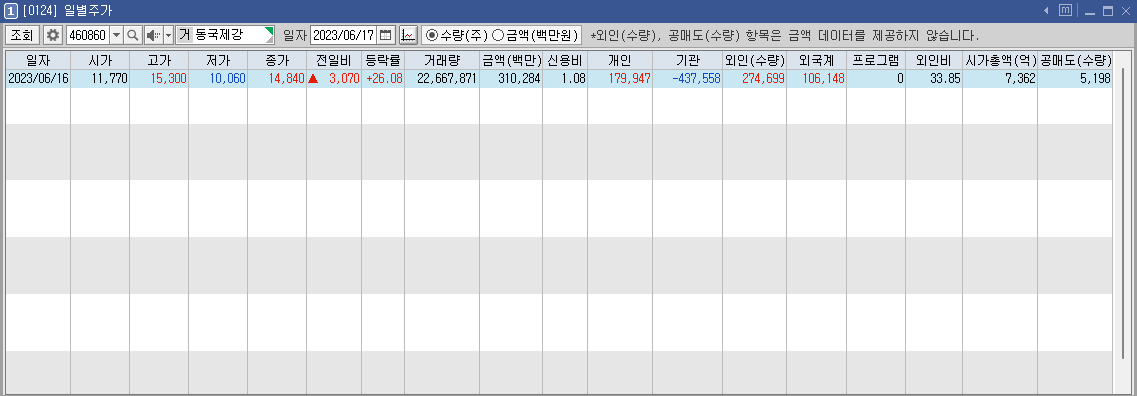Click the closing price 14,840 cell
1137x396 pixels.
pos(277,78)
